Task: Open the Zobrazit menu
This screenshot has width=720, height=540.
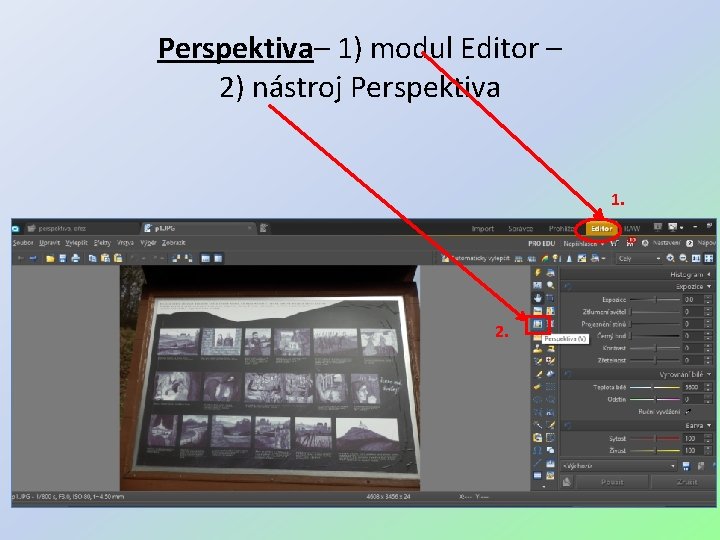Action: (174, 242)
